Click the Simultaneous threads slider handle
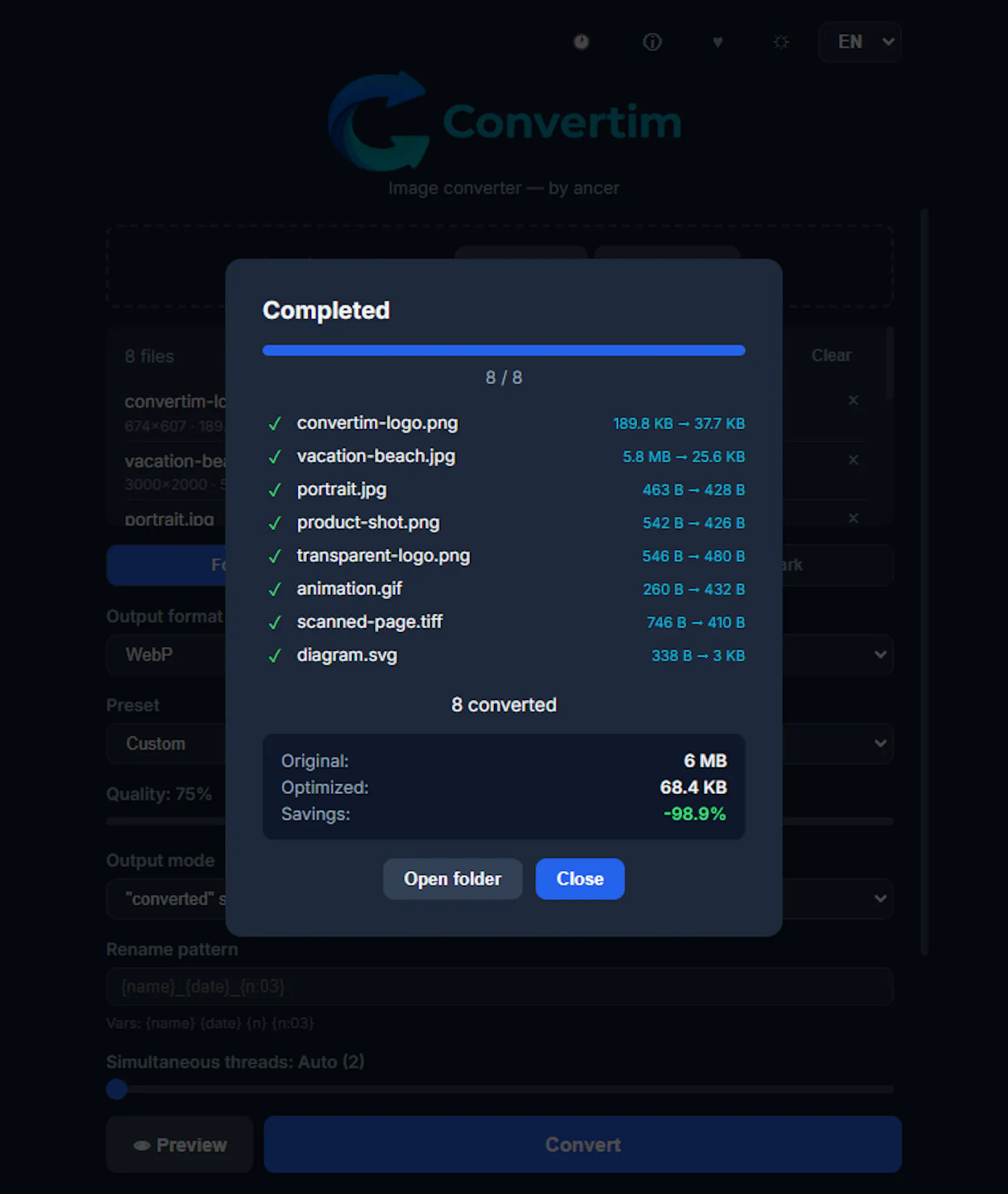Viewport: 1008px width, 1194px height. pyautogui.click(x=117, y=1089)
